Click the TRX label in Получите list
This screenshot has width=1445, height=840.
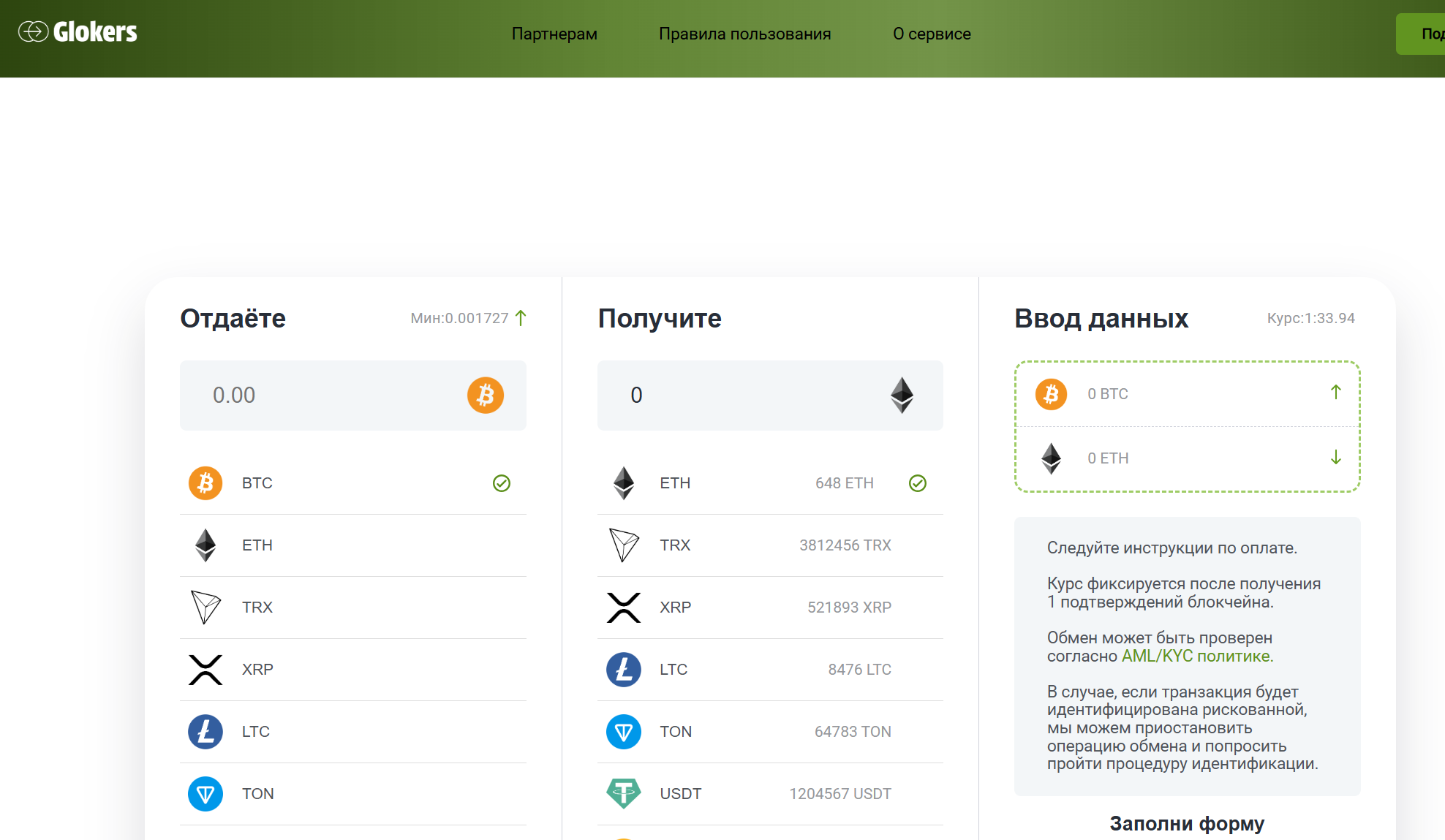tap(675, 545)
